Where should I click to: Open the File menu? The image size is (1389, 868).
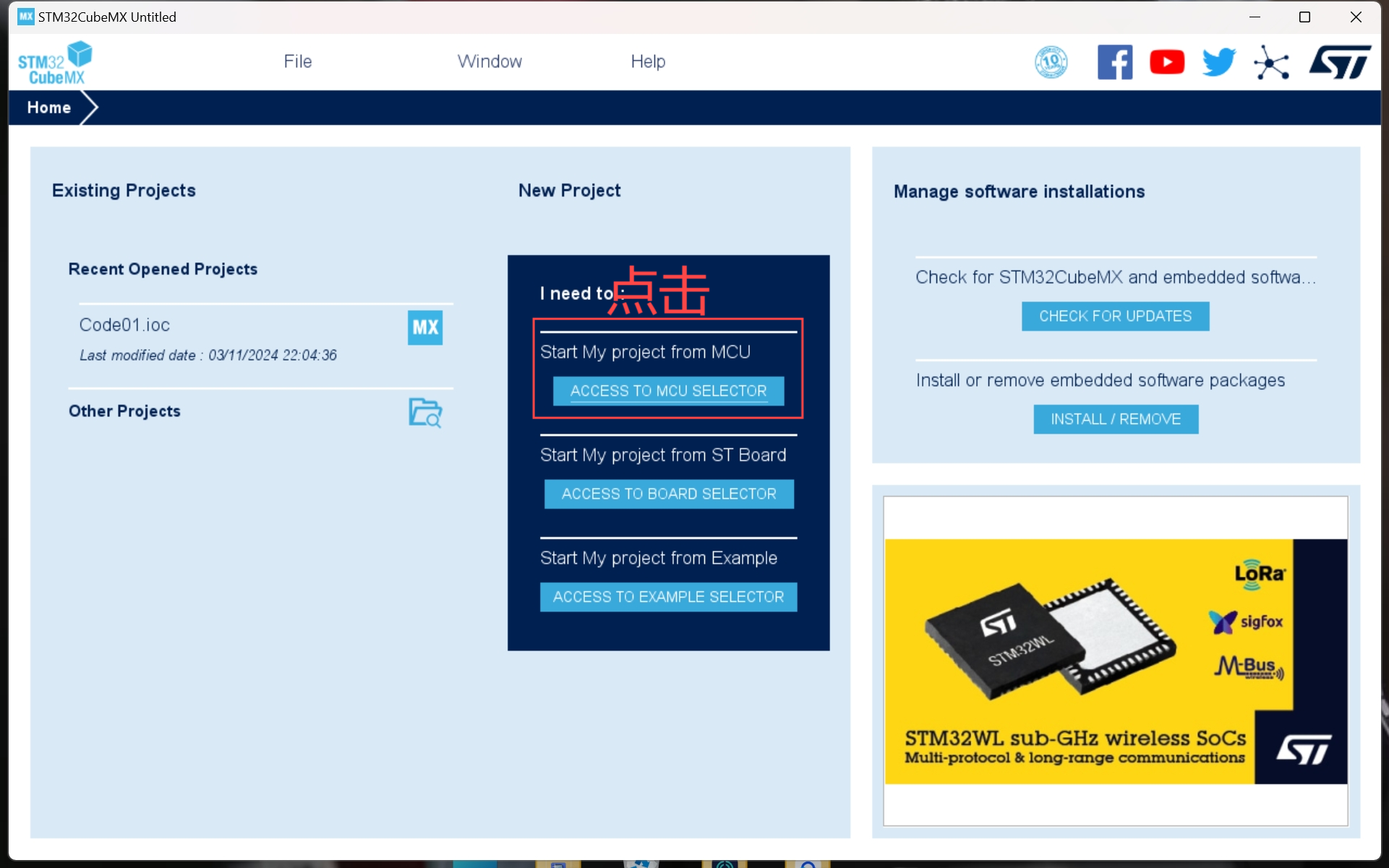(x=297, y=61)
